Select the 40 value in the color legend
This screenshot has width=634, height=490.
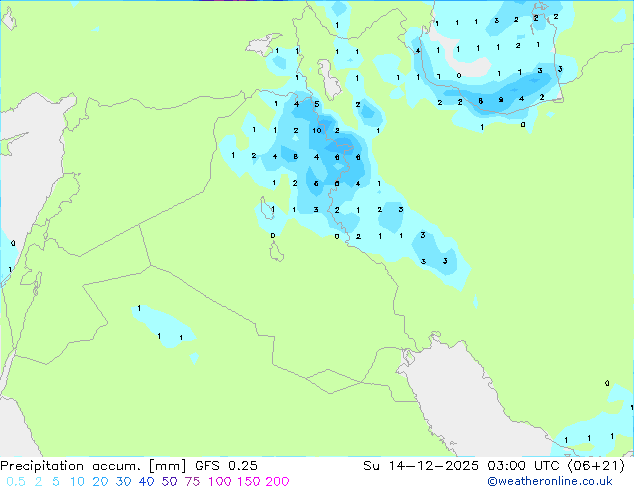(x=146, y=482)
